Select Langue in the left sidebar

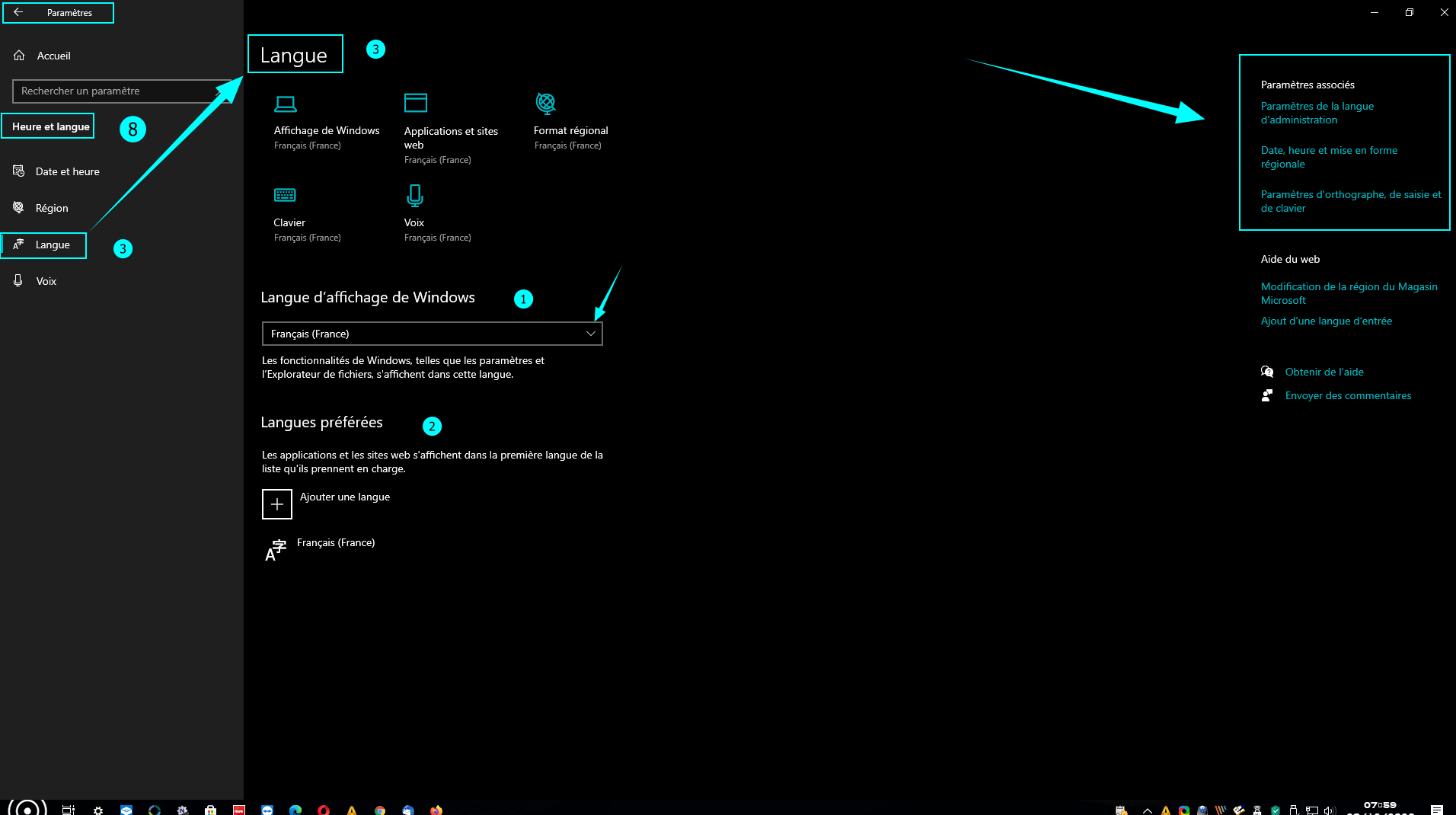pos(52,244)
